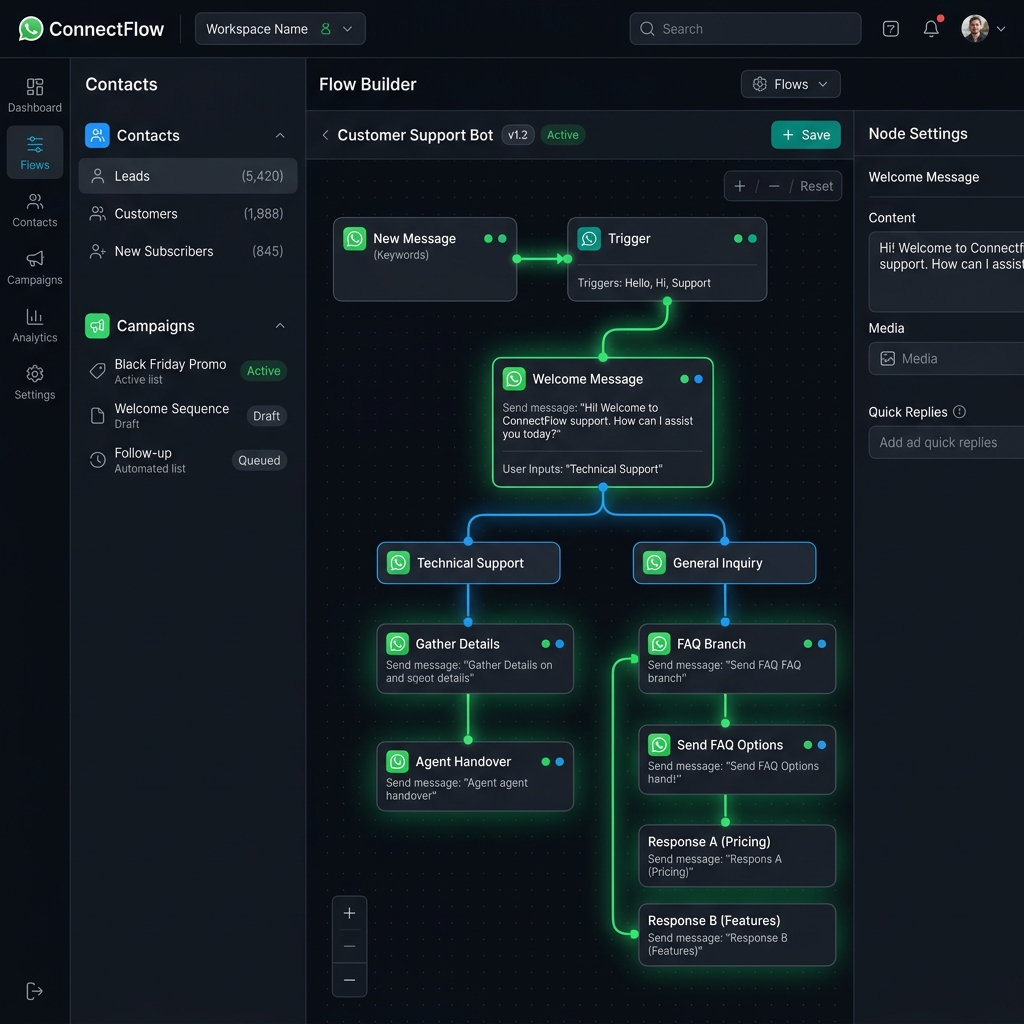Click the Gather Details node icon
The height and width of the screenshot is (1024, 1024).
397,644
